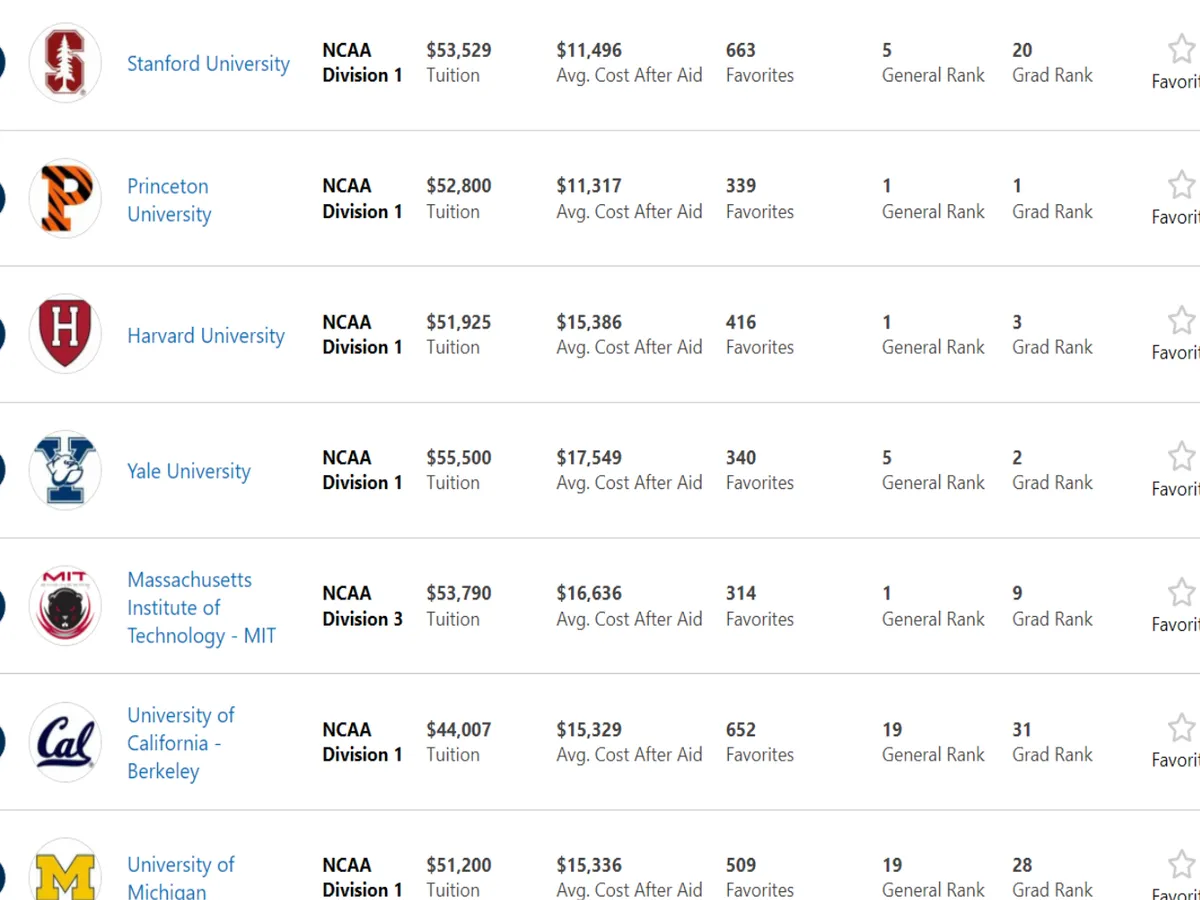Open the Stanford University link
The height and width of the screenshot is (900, 1200).
click(x=208, y=64)
